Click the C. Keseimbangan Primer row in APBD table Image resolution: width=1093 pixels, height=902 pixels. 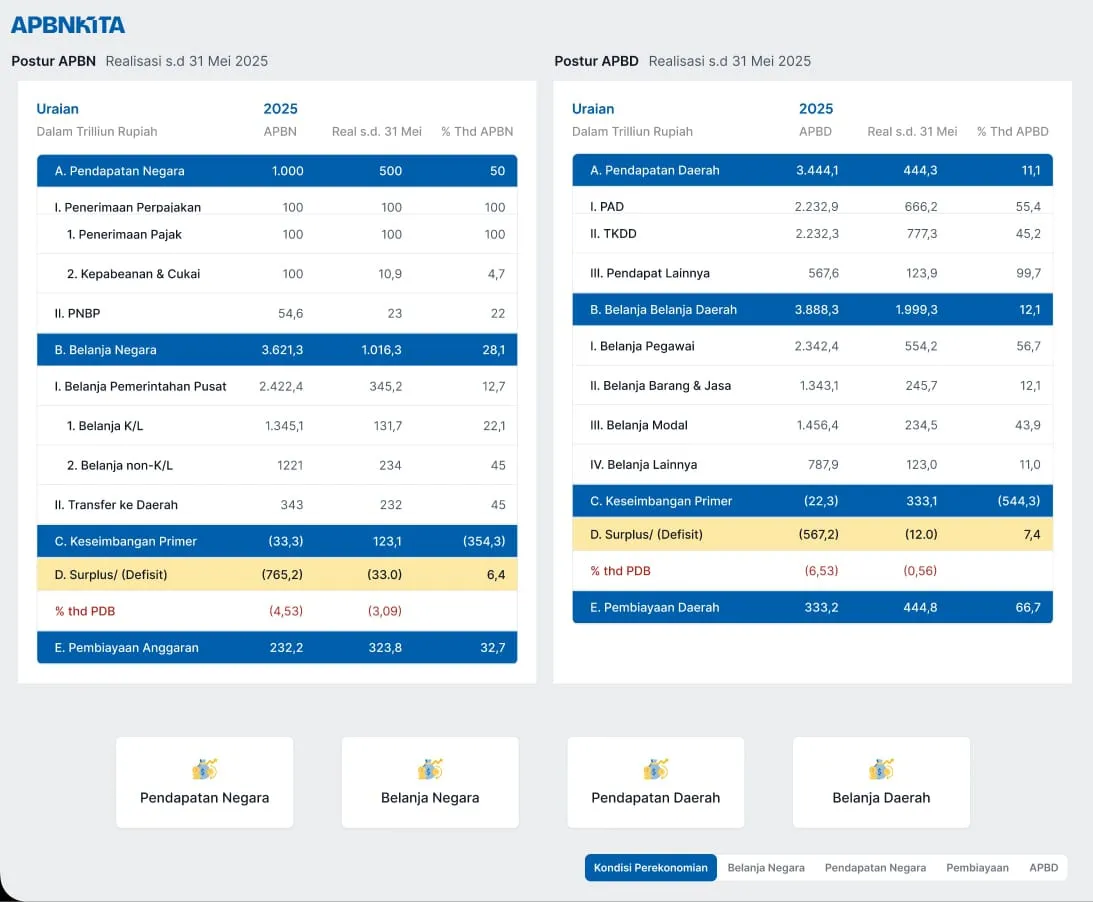click(x=812, y=500)
